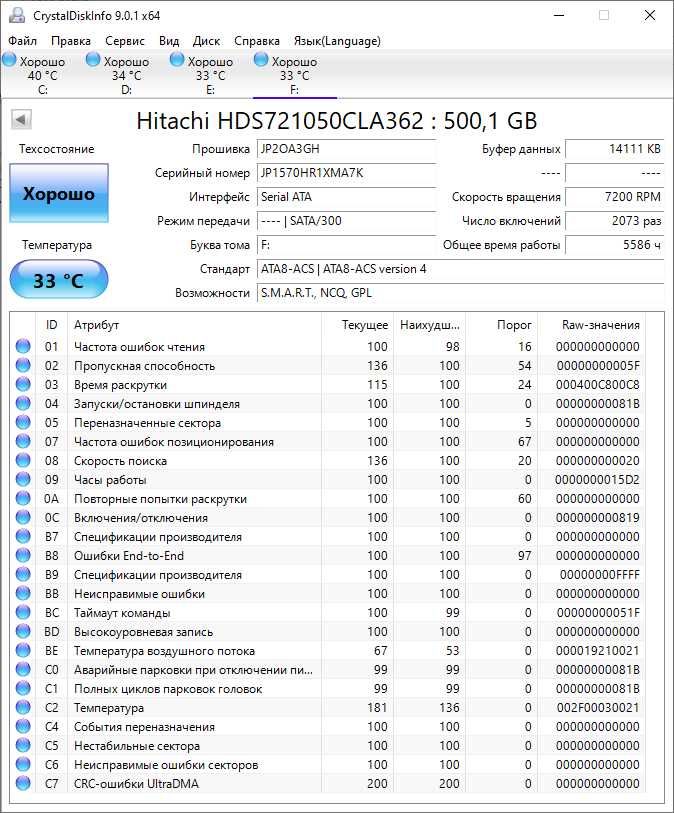Click the status icon for attribute C6
The width and height of the screenshot is (674, 813).
pyautogui.click(x=23, y=765)
